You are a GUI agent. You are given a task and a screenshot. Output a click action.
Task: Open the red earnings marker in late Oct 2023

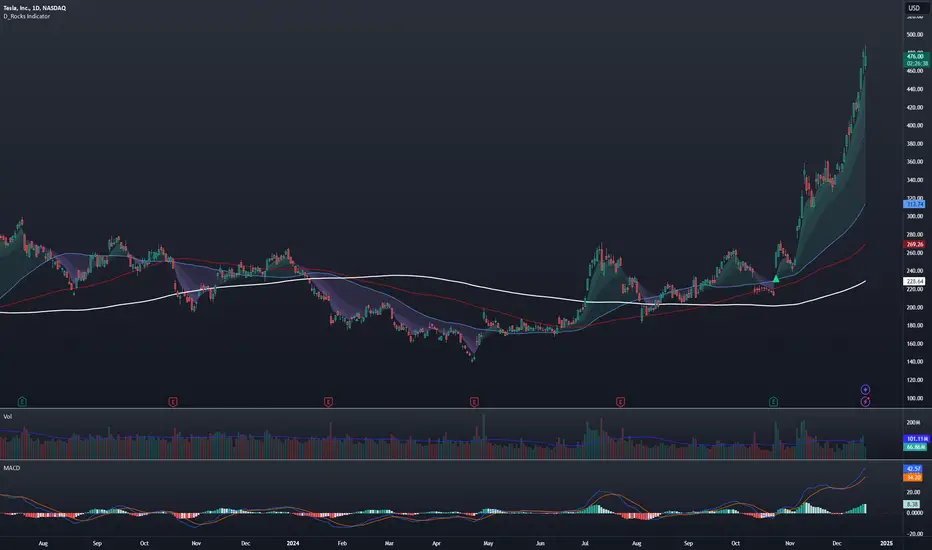(x=173, y=402)
